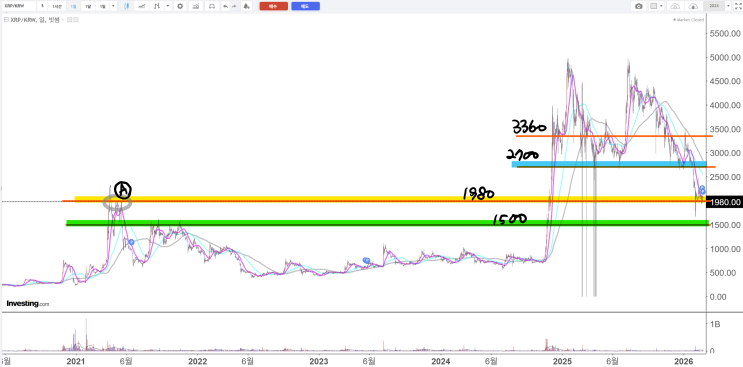The height and width of the screenshot is (367, 743).
Task: Open the interval list dropdown arrow
Action: click(x=113, y=6)
